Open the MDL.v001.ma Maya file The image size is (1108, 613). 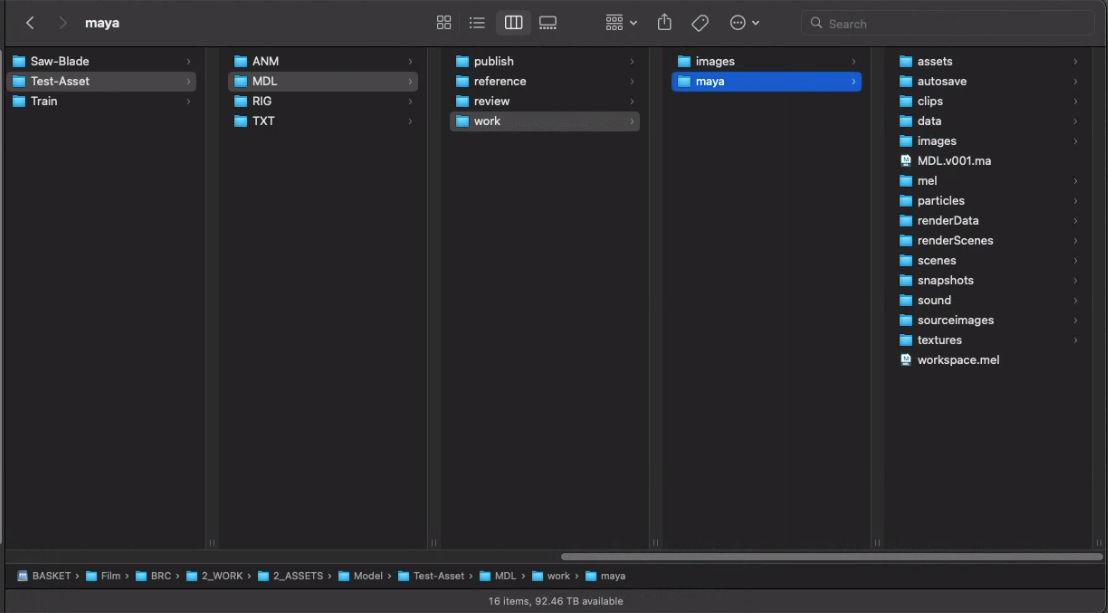[x=953, y=161]
